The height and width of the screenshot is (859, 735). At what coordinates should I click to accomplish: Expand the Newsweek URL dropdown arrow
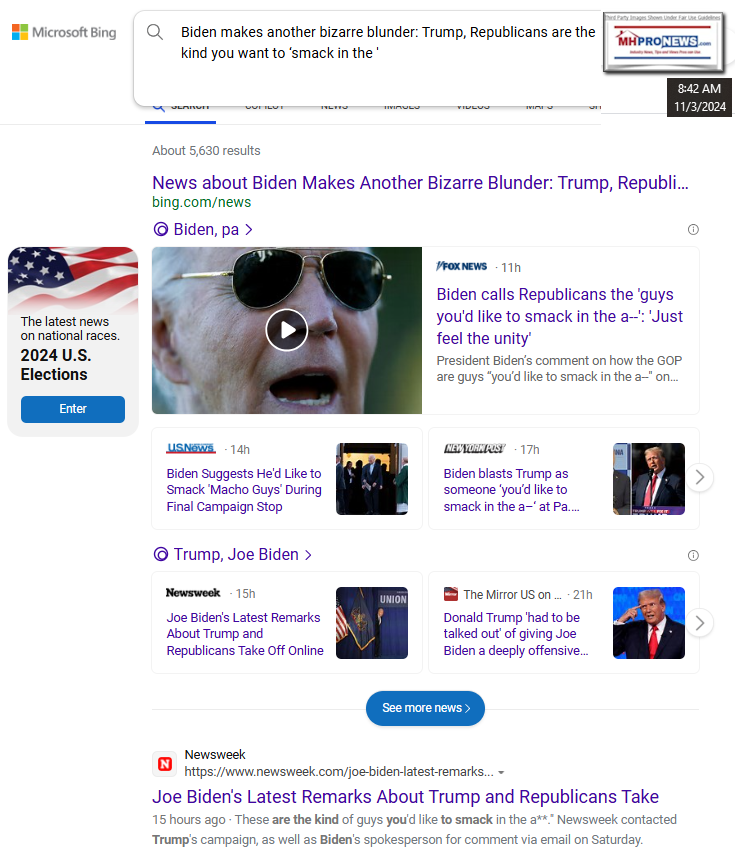501,772
